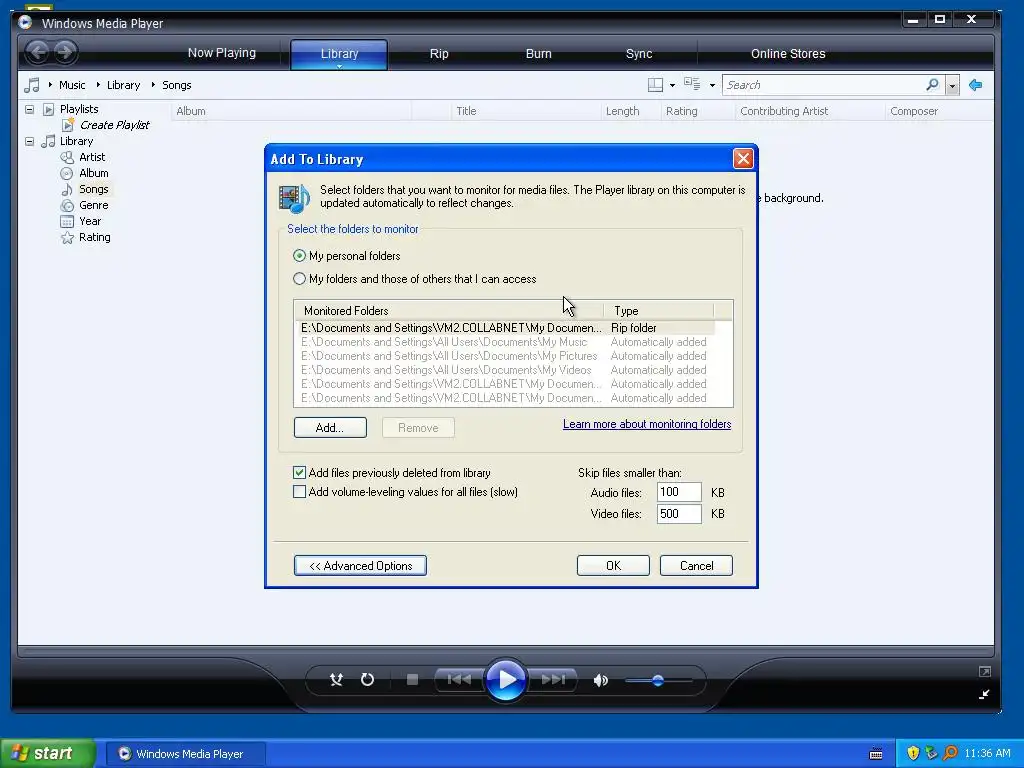This screenshot has height=768, width=1024.
Task: Click the Windows Media Player taskbar button
Action: 185,754
